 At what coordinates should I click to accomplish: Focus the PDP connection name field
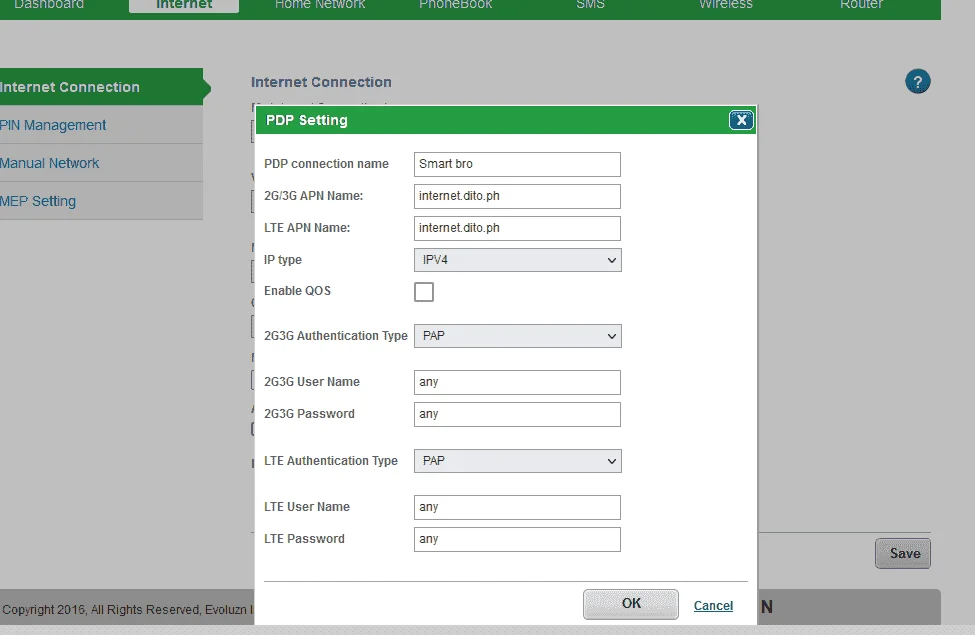517,164
